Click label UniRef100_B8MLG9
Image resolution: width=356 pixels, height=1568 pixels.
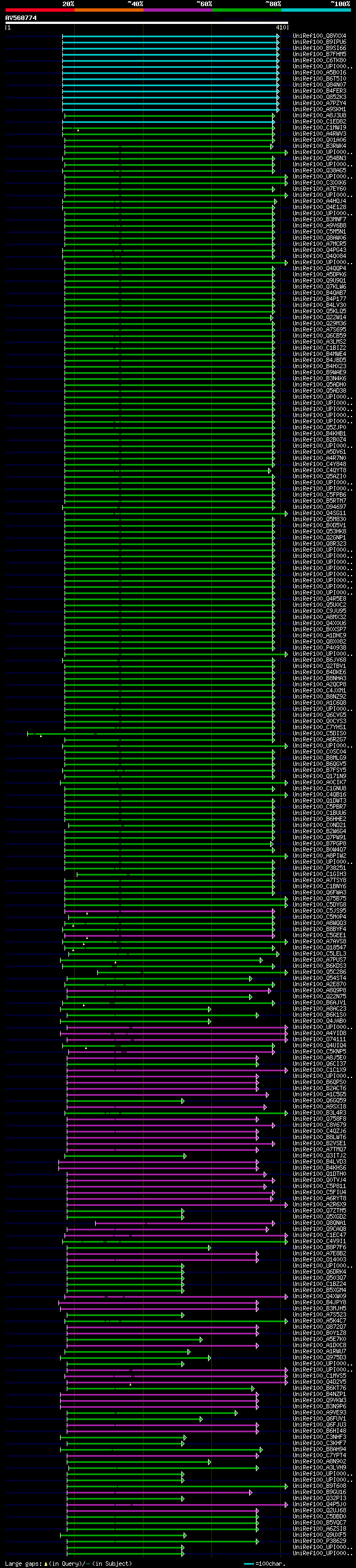click(319, 758)
